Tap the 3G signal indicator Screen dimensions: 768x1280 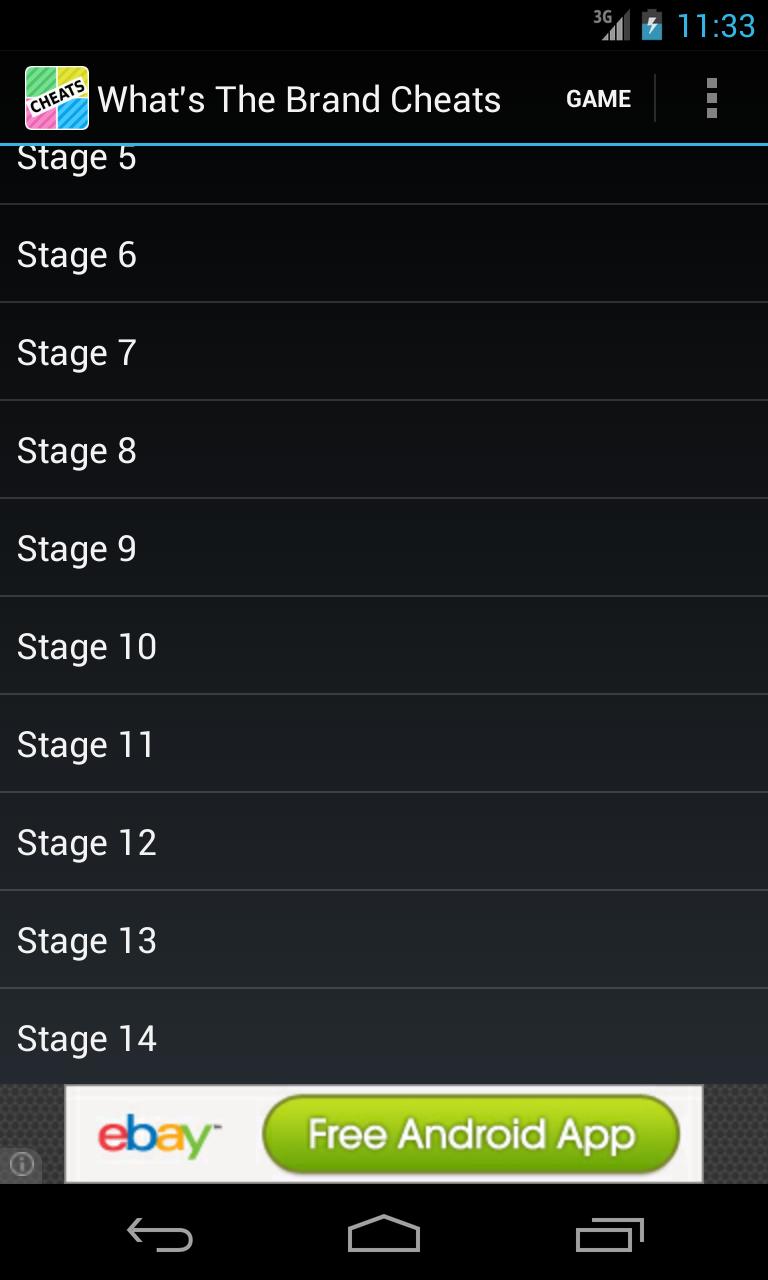point(612,25)
